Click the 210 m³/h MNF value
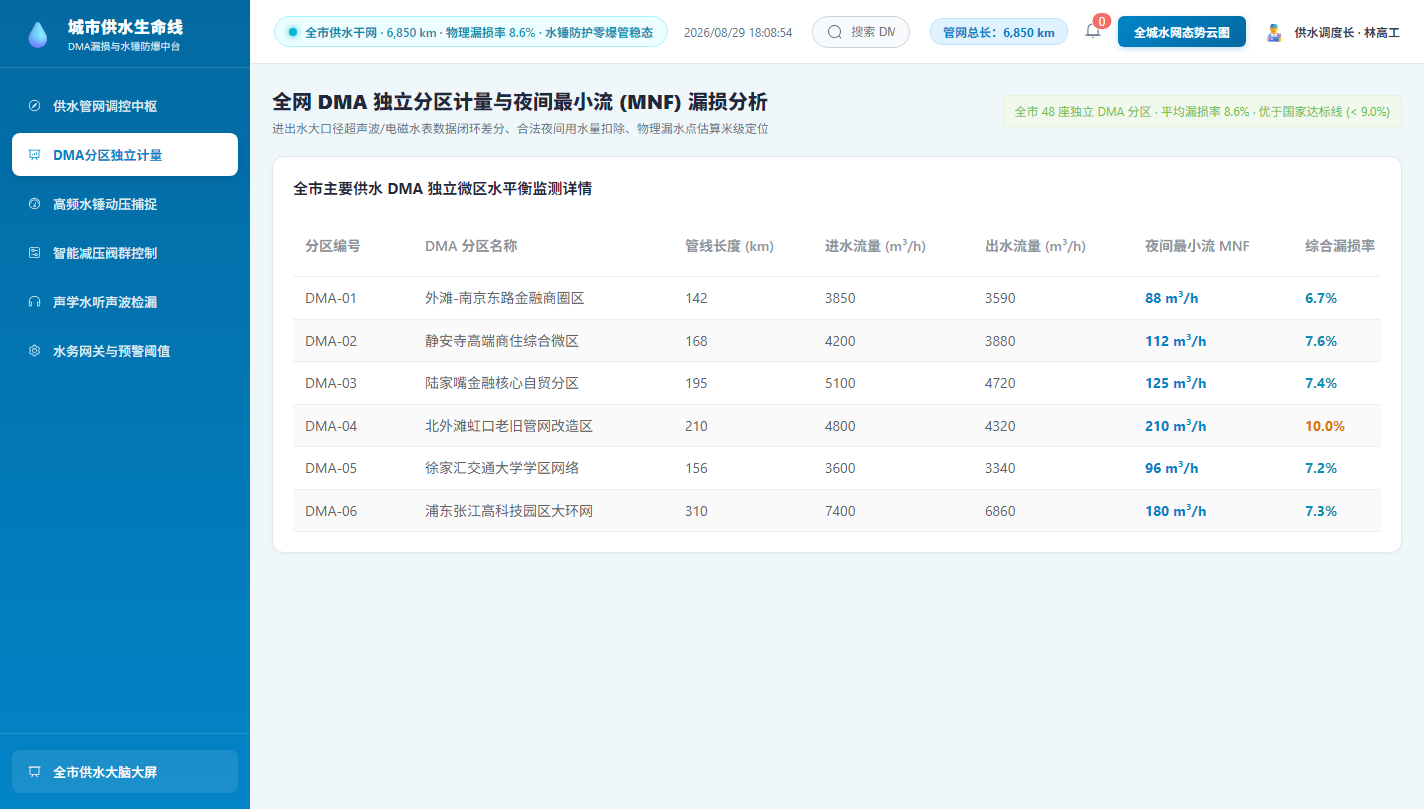Screen dimensions: 1424x809 tap(1176, 426)
